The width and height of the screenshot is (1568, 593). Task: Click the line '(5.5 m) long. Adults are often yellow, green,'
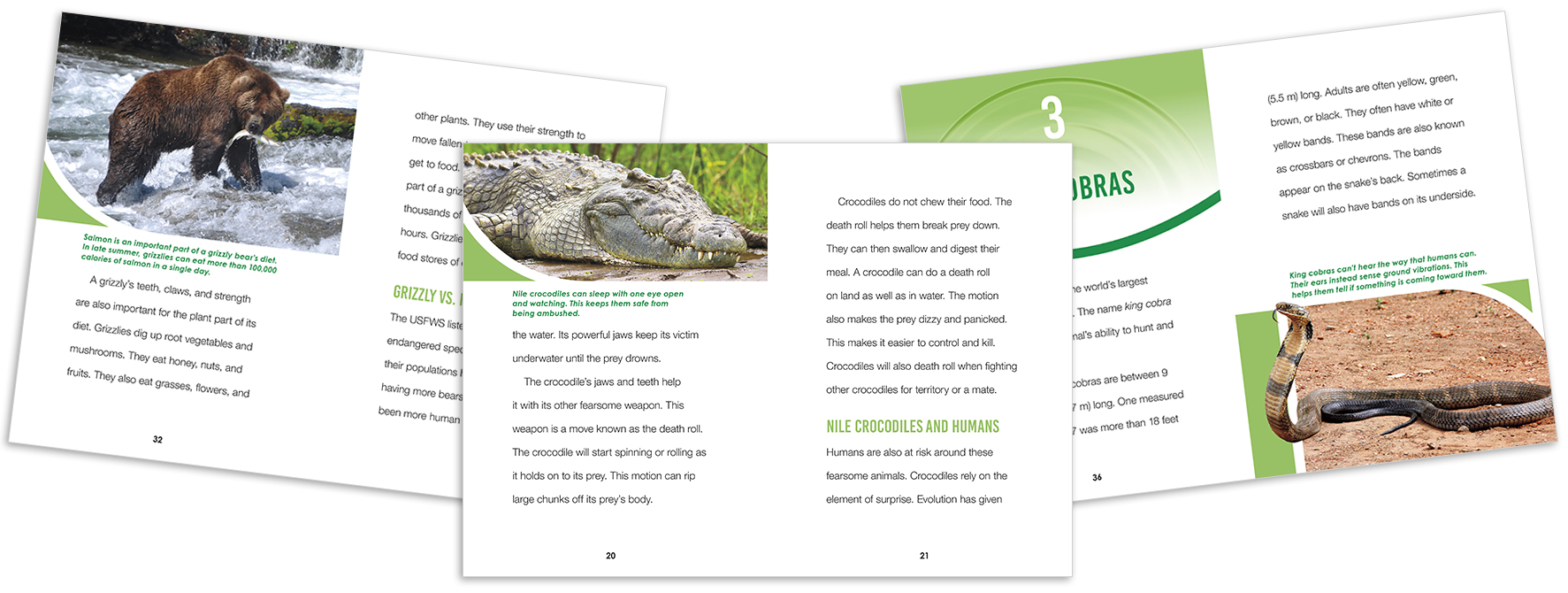1362,89
